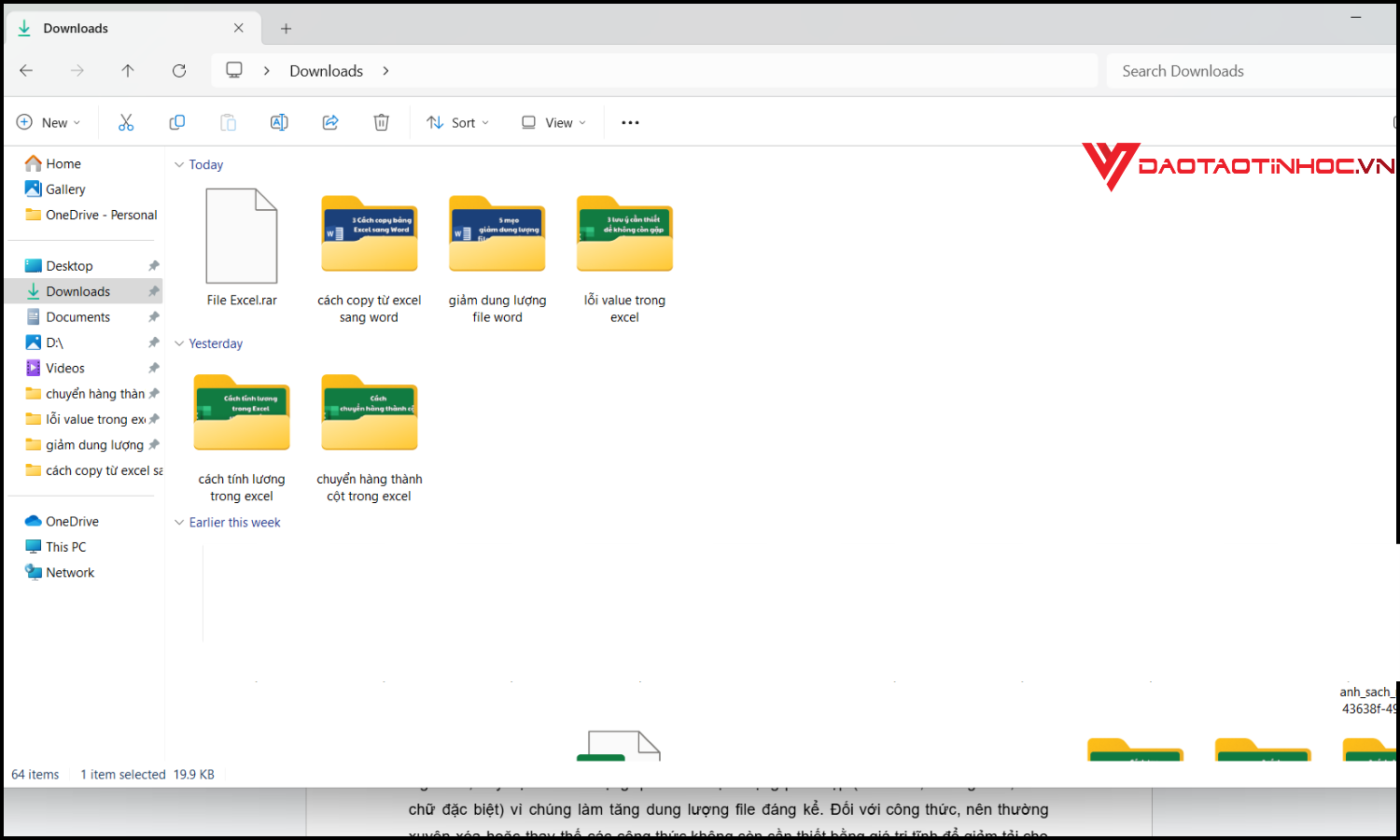Image resolution: width=1400 pixels, height=840 pixels.
Task: Collapse the Today group
Action: click(x=179, y=165)
